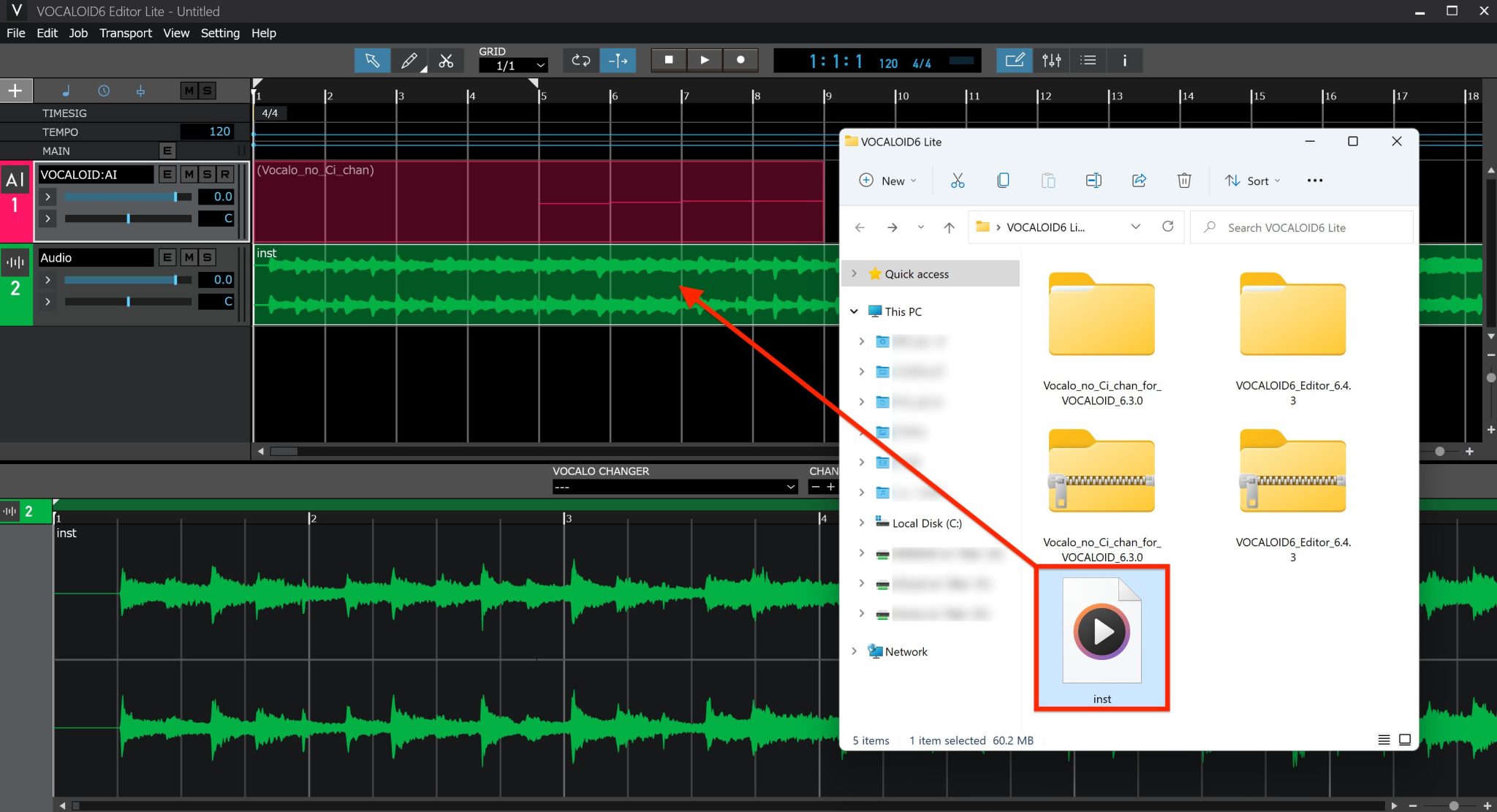This screenshot has width=1497, height=812.
Task: Open the track list view icon
Action: 1088,60
